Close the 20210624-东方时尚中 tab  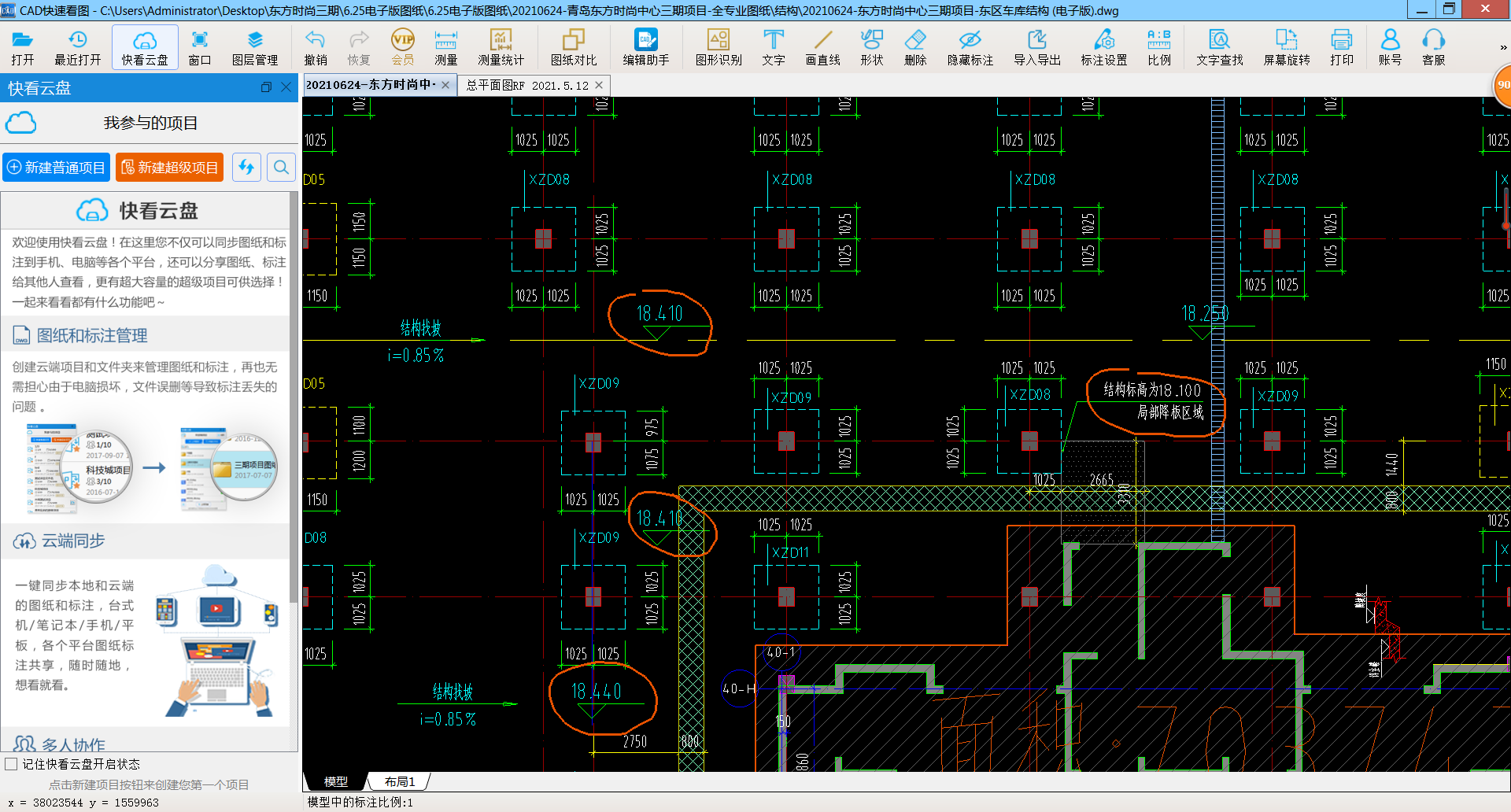[x=445, y=85]
